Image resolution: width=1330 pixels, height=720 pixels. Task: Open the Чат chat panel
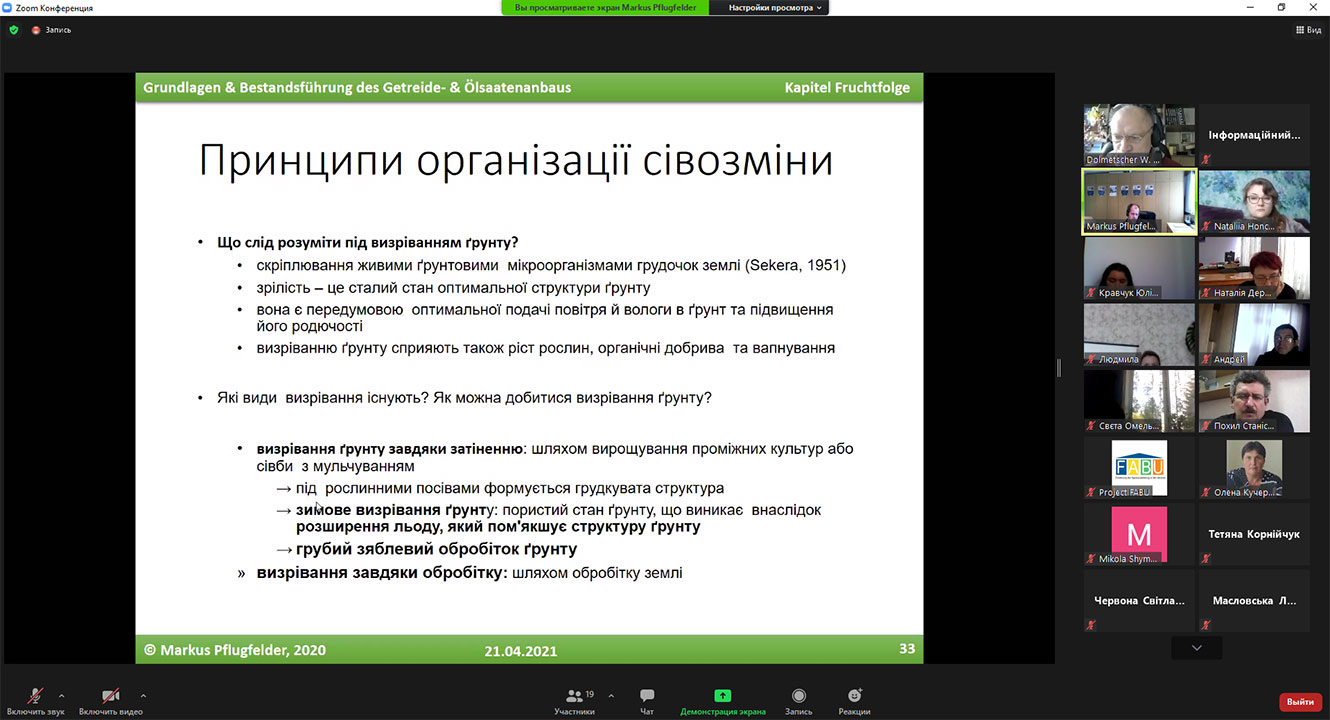tap(647, 701)
